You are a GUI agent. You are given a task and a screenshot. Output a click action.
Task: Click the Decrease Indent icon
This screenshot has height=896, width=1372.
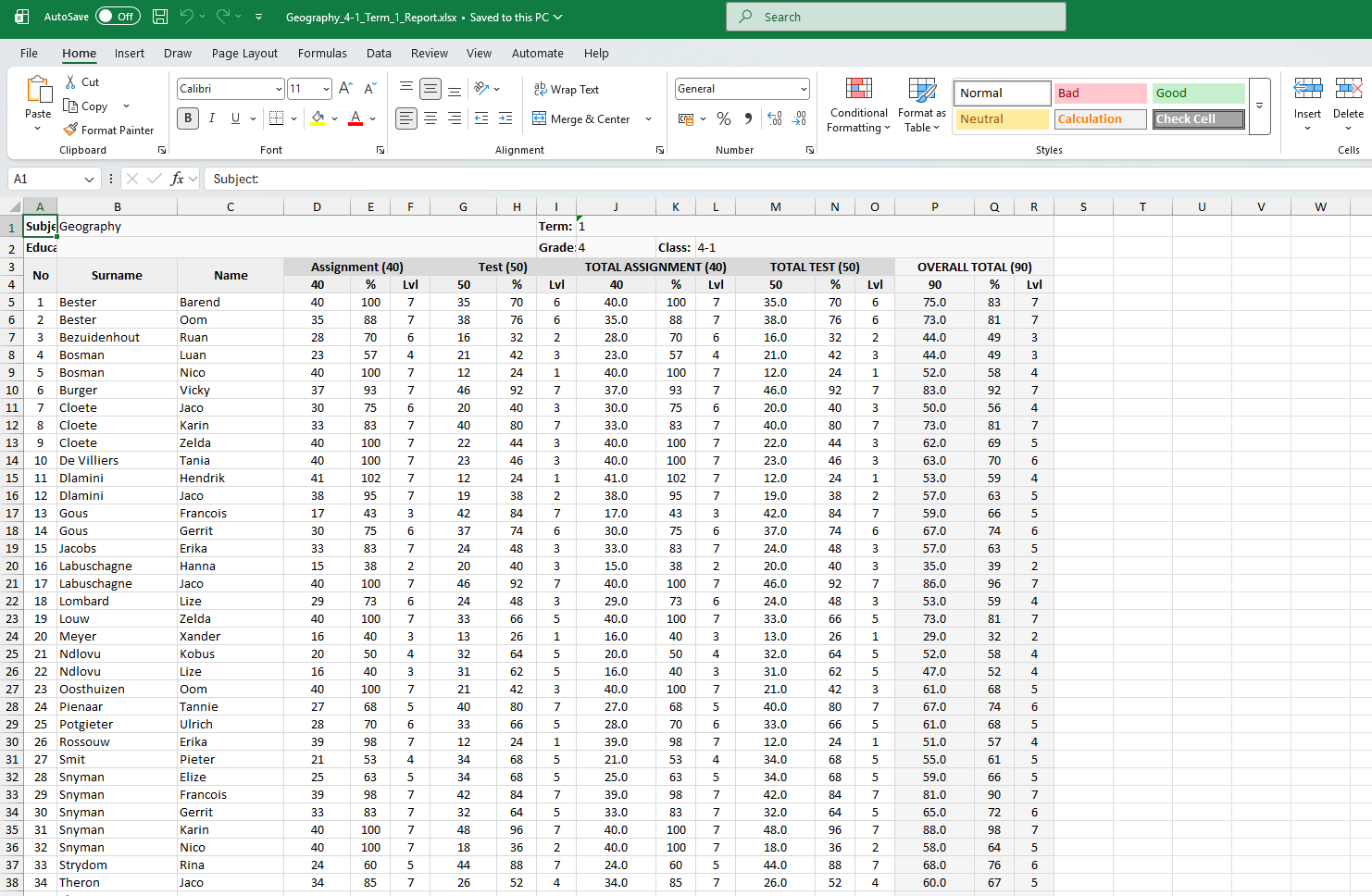[481, 118]
